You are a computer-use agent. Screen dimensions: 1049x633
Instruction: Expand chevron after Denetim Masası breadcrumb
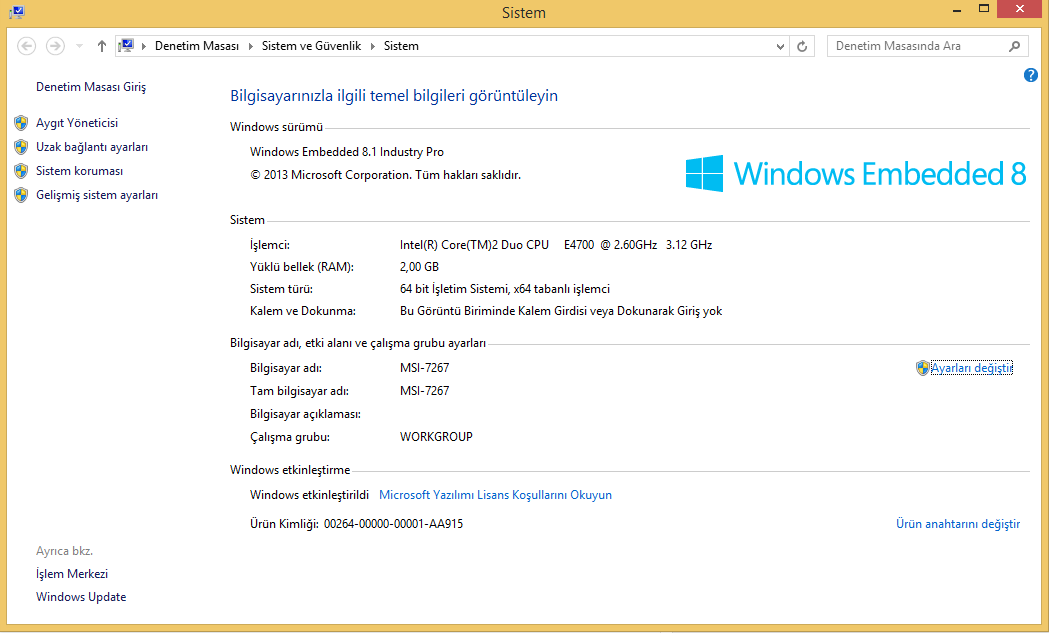251,46
